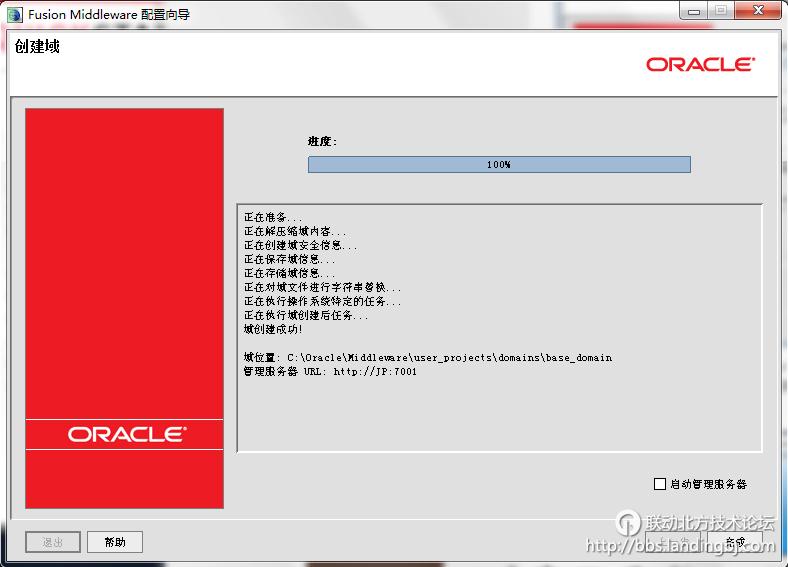This screenshot has width=788, height=567.
Task: Click the 启动管理服务器 checkbox label
Action: pos(708,484)
